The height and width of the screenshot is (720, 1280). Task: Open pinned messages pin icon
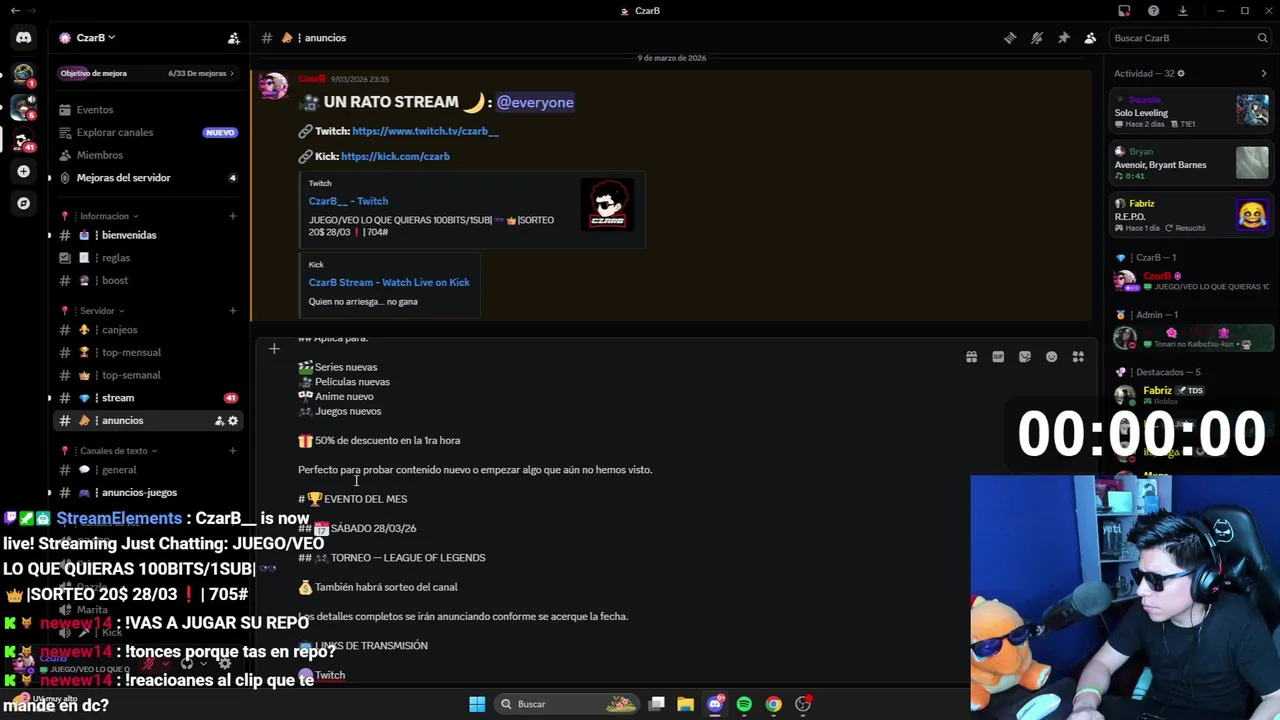(1064, 38)
